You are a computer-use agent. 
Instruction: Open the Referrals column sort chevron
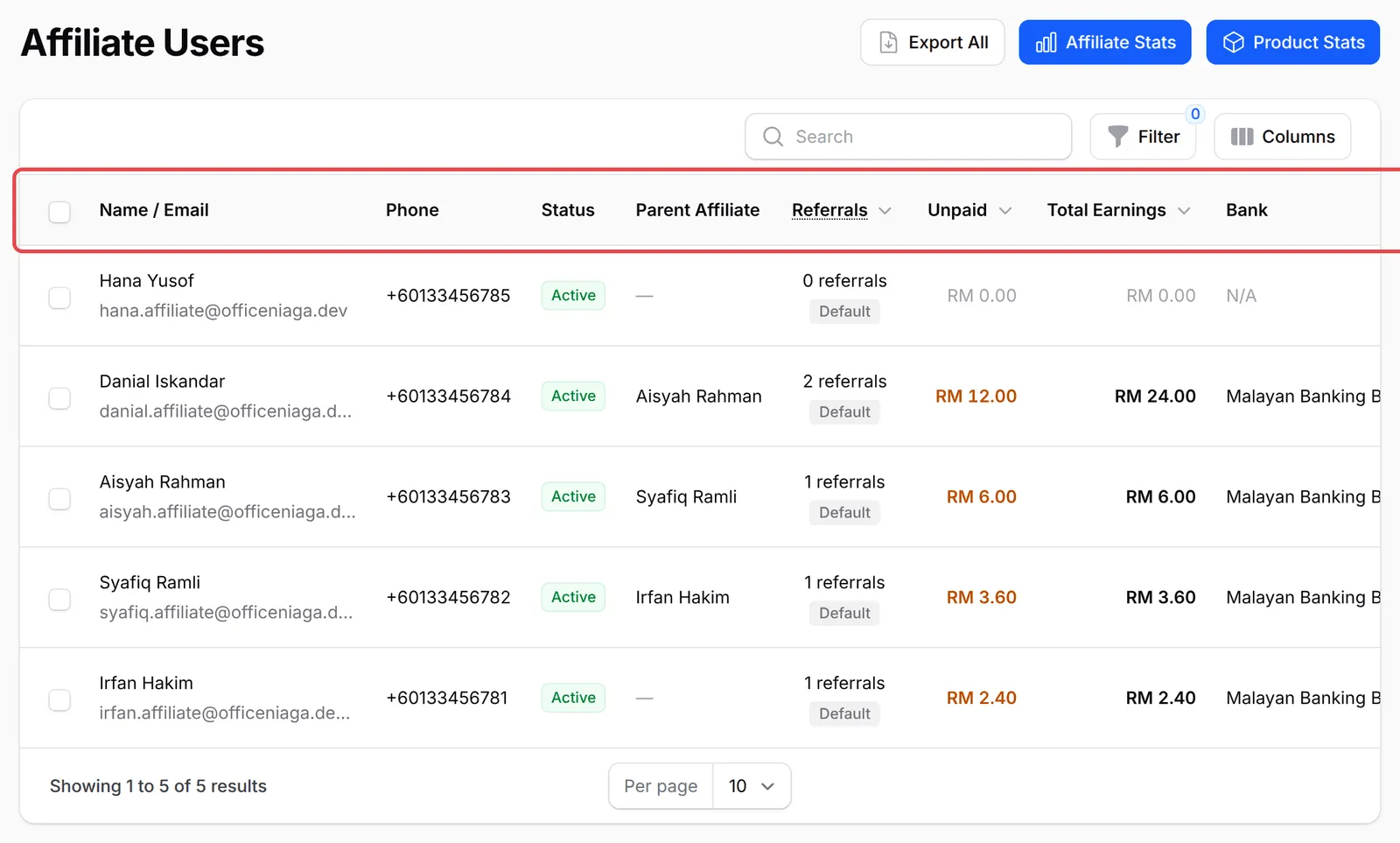[x=885, y=211]
